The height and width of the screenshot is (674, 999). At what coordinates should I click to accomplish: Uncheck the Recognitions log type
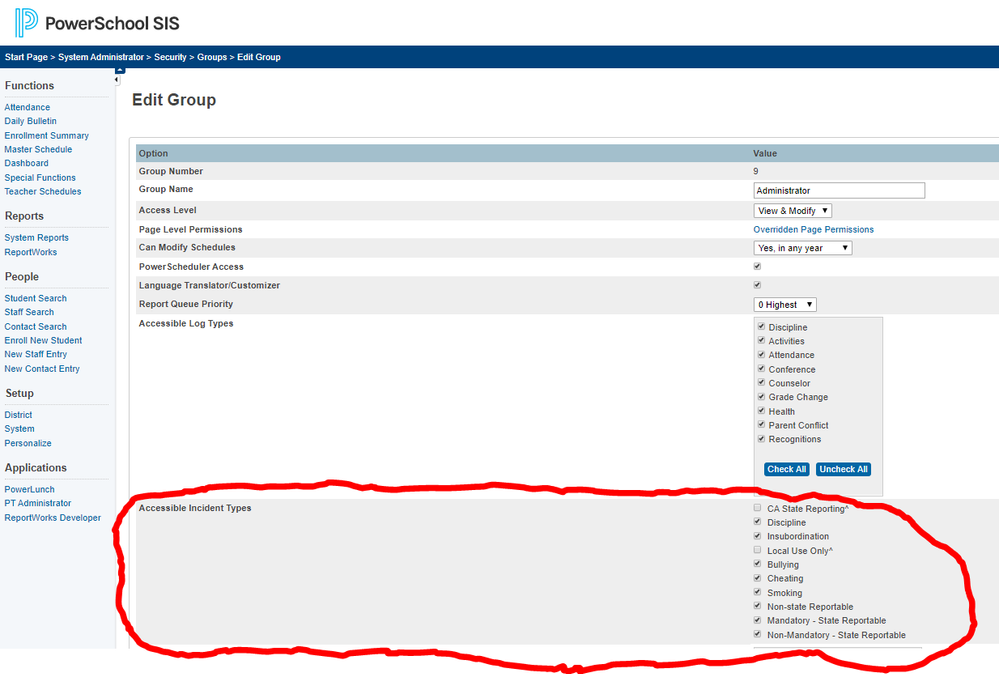(761, 438)
